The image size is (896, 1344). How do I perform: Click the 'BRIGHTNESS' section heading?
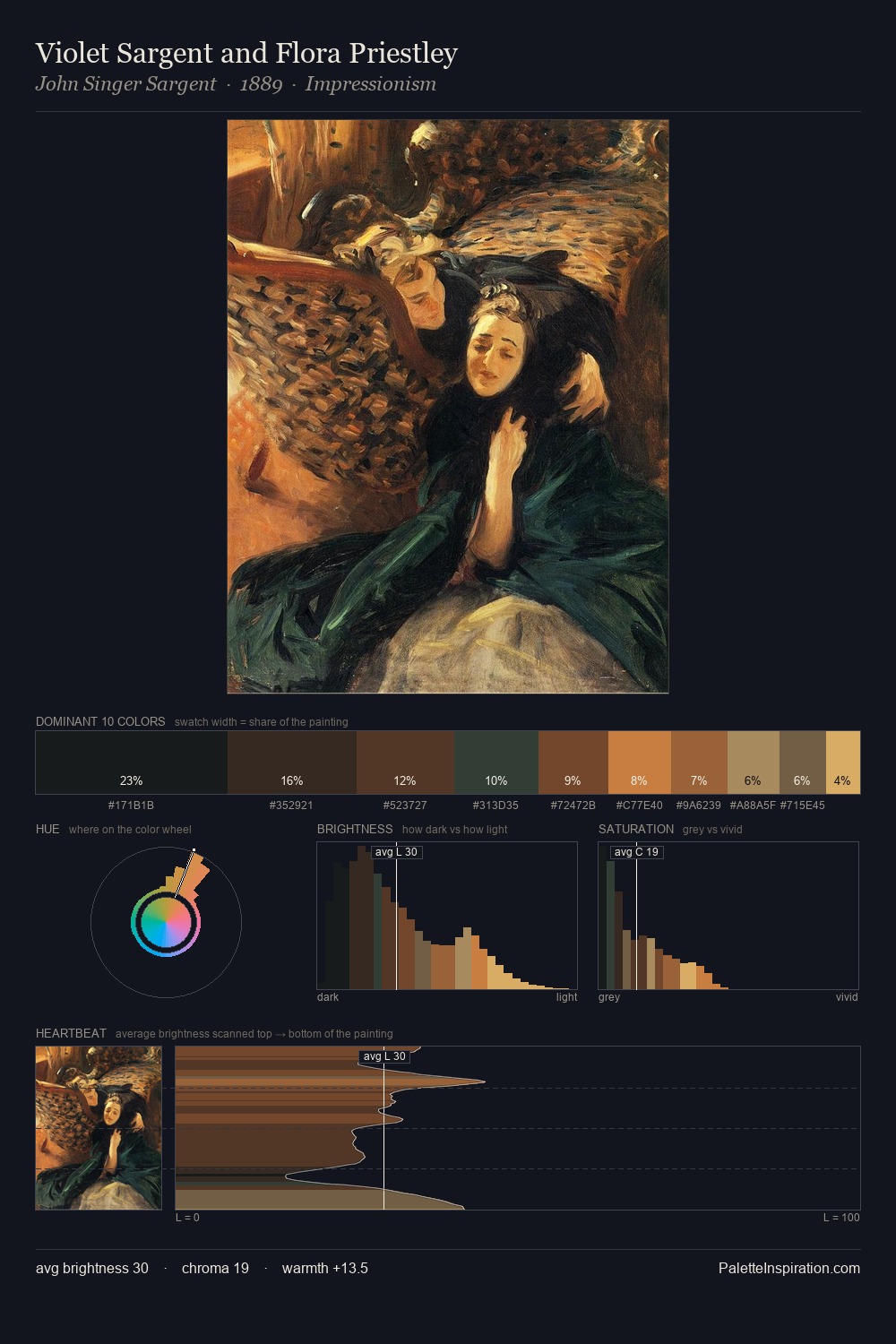(355, 829)
